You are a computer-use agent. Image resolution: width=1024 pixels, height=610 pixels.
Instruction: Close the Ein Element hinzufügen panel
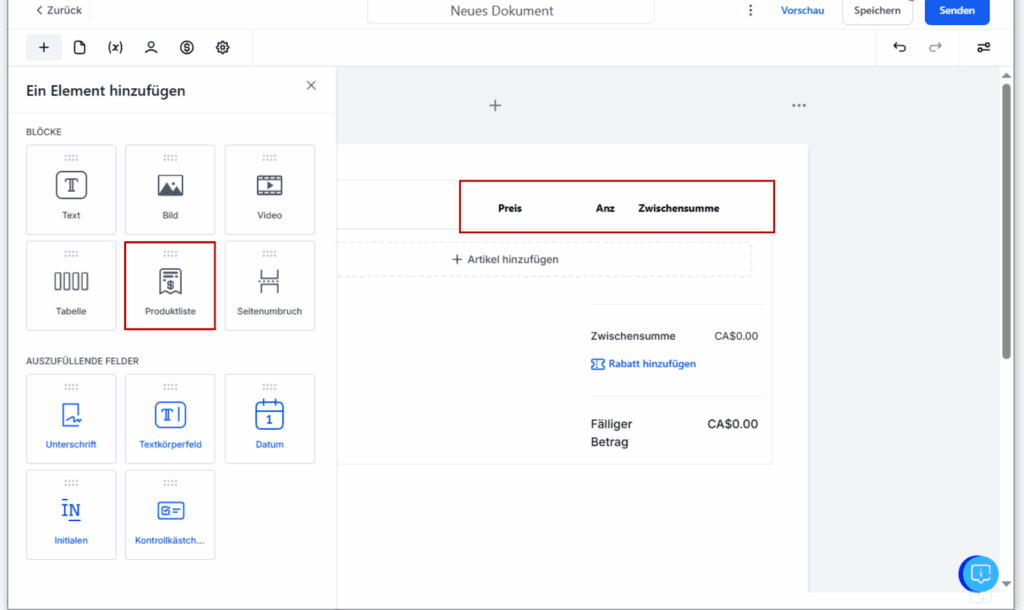311,86
